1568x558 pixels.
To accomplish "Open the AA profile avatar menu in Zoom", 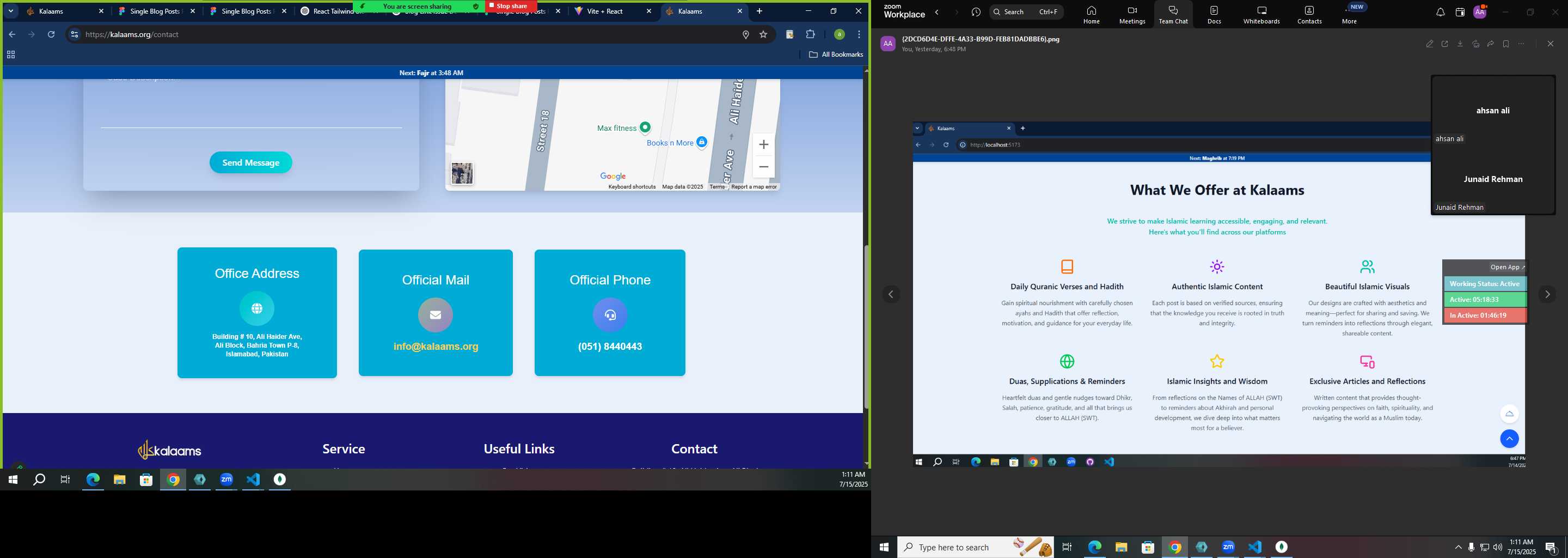I will [1480, 11].
